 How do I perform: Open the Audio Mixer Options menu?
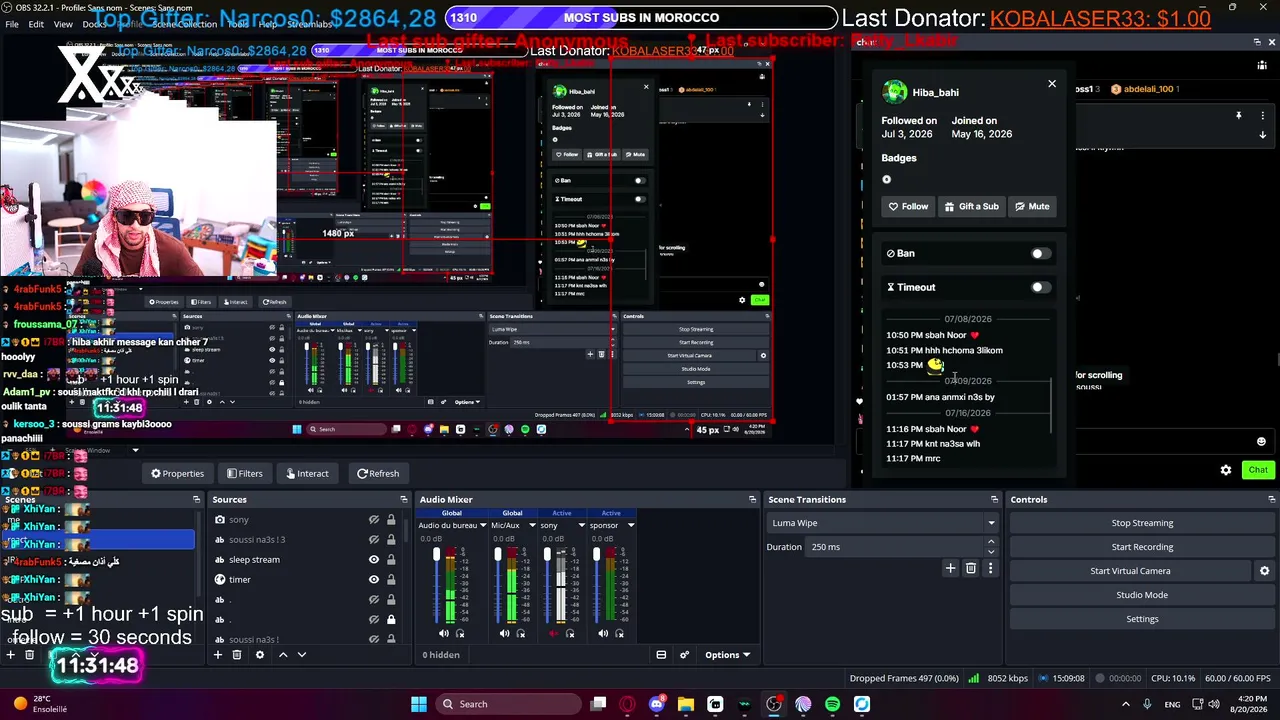(727, 655)
